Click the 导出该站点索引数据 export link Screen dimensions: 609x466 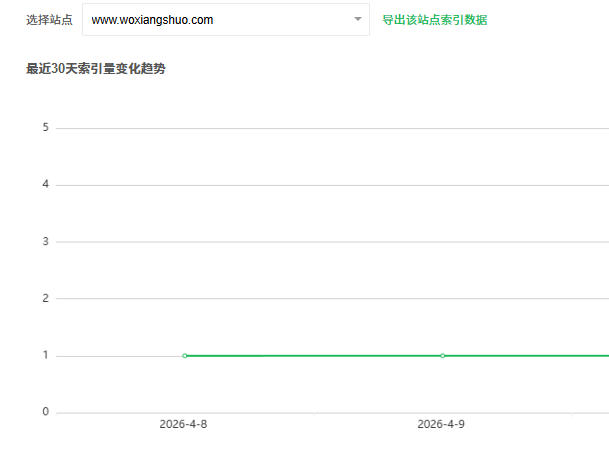[435, 20]
